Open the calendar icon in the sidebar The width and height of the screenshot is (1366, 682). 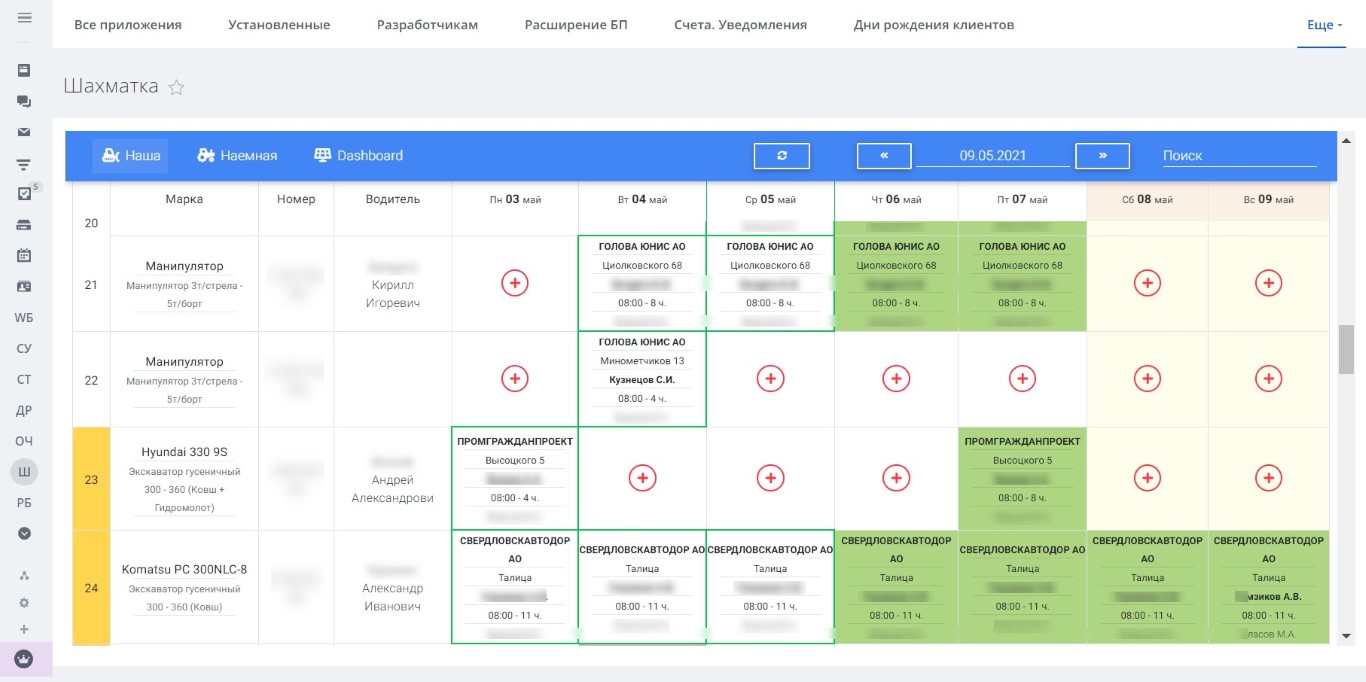point(24,255)
